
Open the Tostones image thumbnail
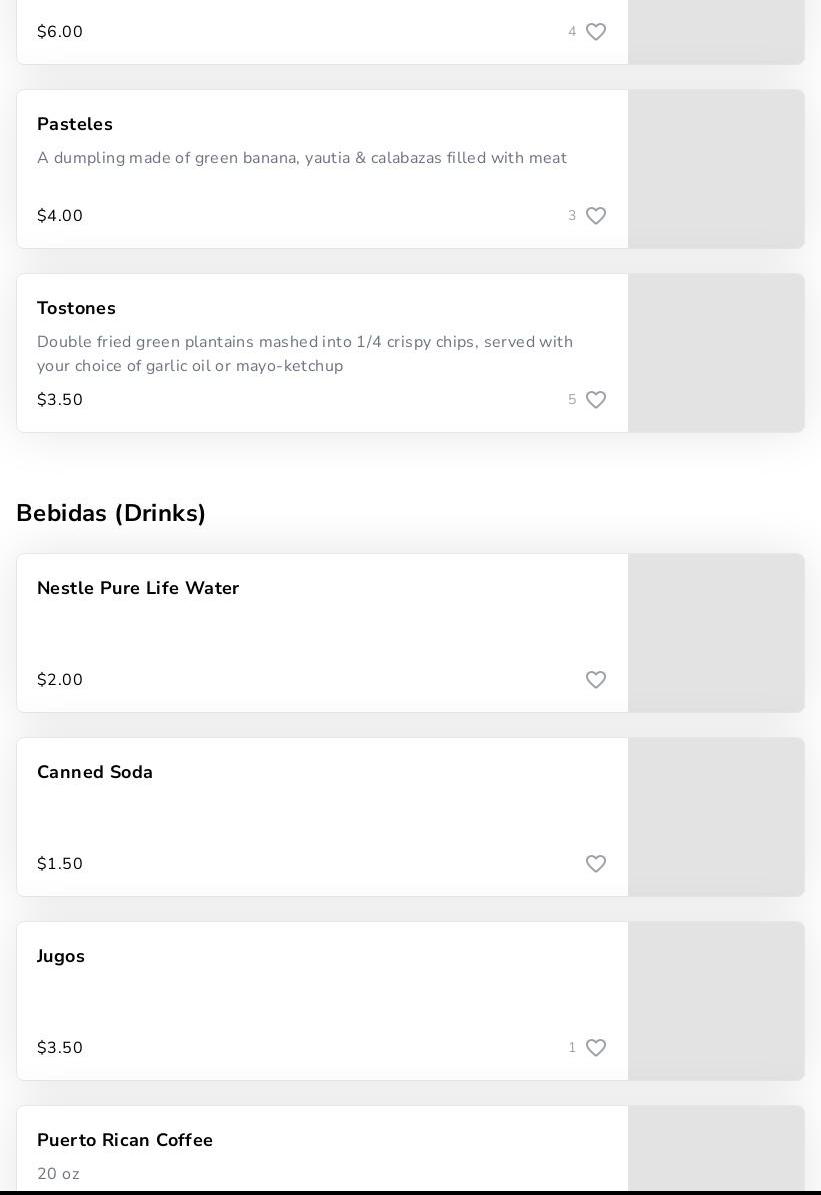coord(716,353)
